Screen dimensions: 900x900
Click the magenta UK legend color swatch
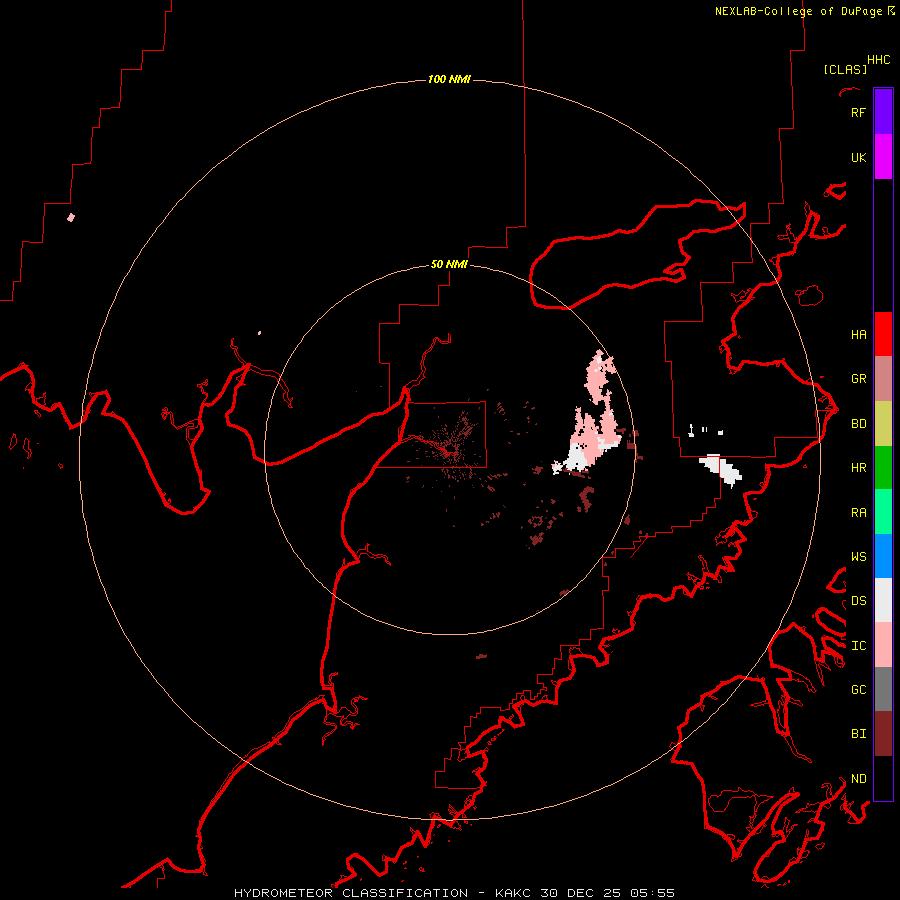(883, 157)
